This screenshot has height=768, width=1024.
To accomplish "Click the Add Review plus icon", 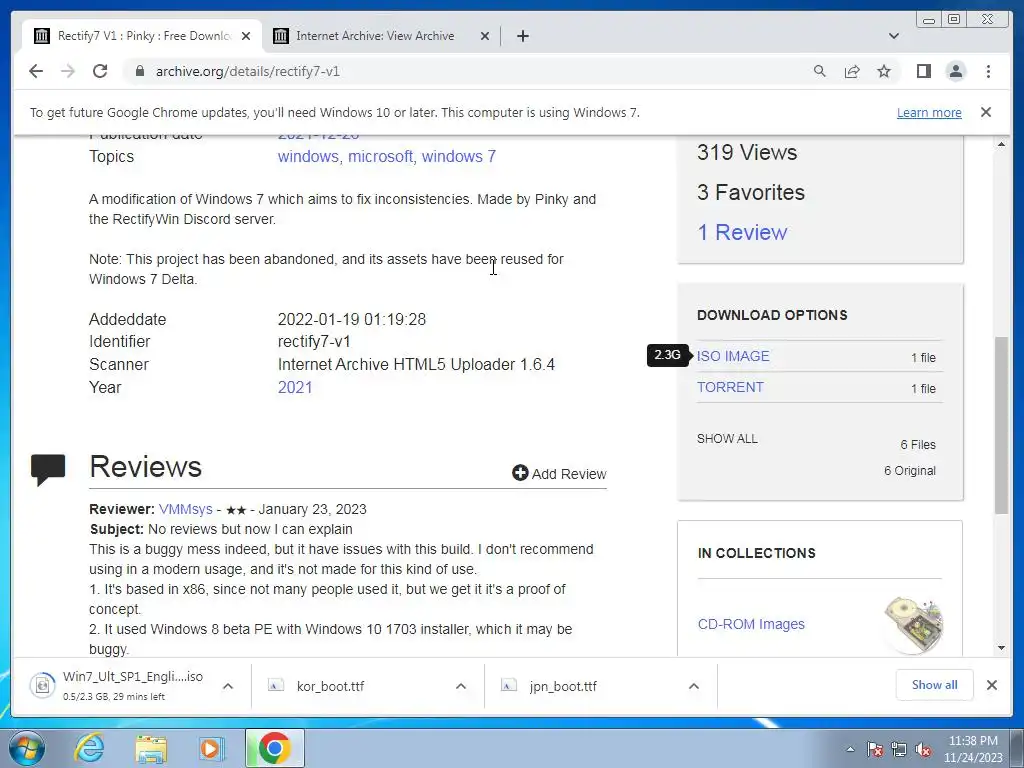I will pyautogui.click(x=520, y=473).
